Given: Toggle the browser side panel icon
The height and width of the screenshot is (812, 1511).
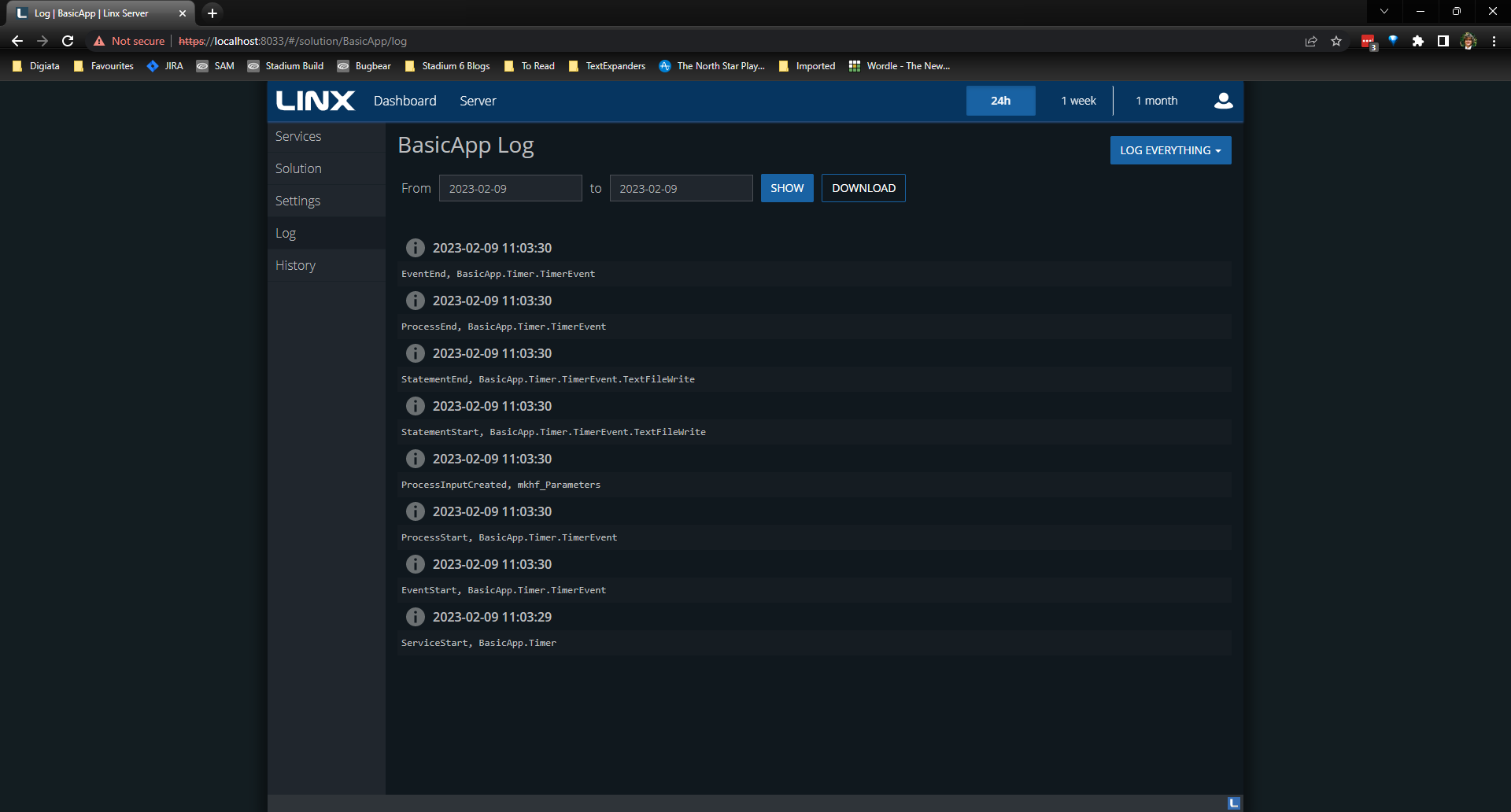Looking at the screenshot, I should click(x=1443, y=41).
